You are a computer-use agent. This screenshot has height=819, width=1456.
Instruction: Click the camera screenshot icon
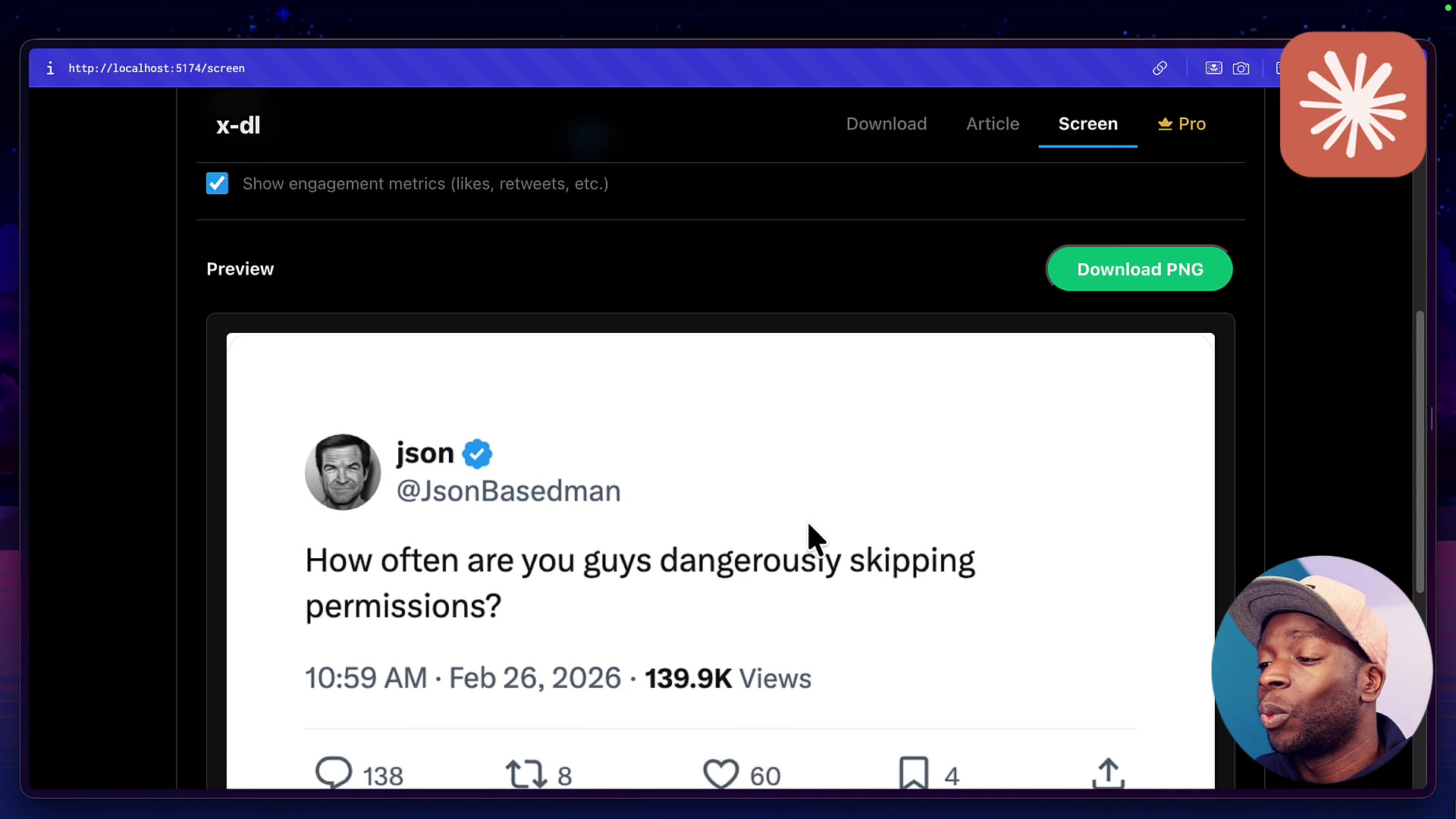1241,68
